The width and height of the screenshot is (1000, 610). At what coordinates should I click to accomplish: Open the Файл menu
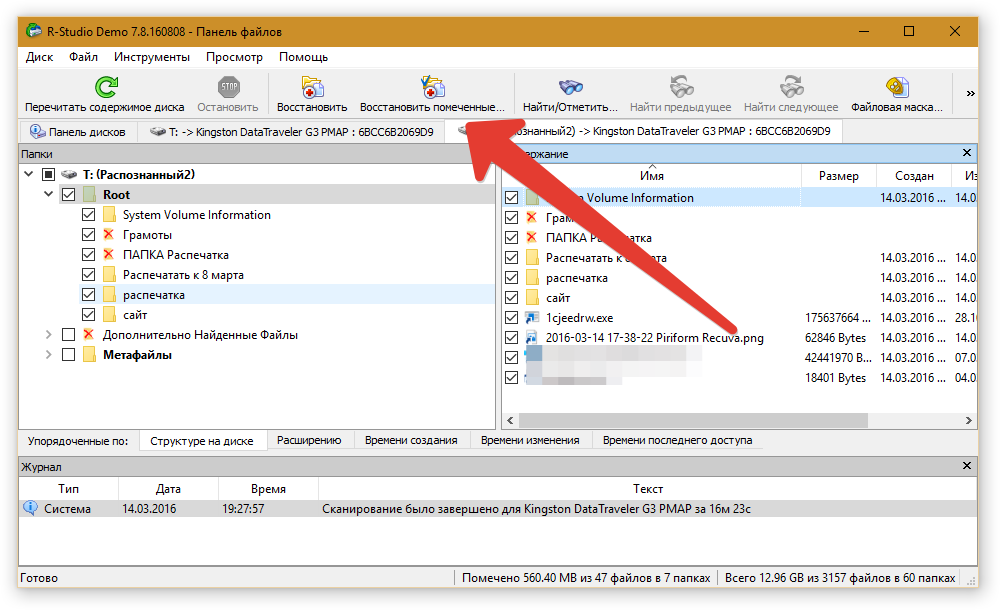pos(84,57)
